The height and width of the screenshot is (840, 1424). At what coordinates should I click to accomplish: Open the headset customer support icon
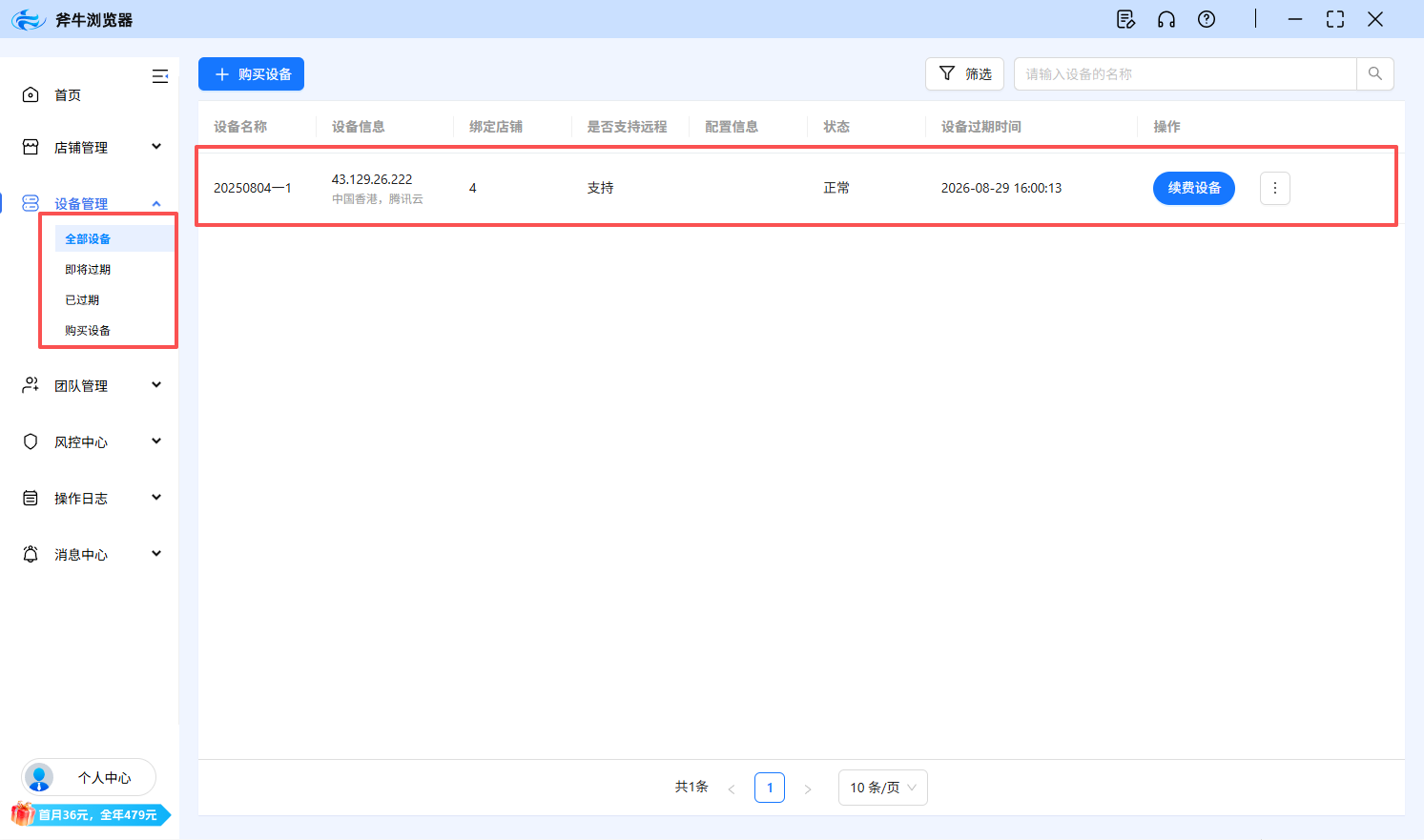click(1166, 19)
